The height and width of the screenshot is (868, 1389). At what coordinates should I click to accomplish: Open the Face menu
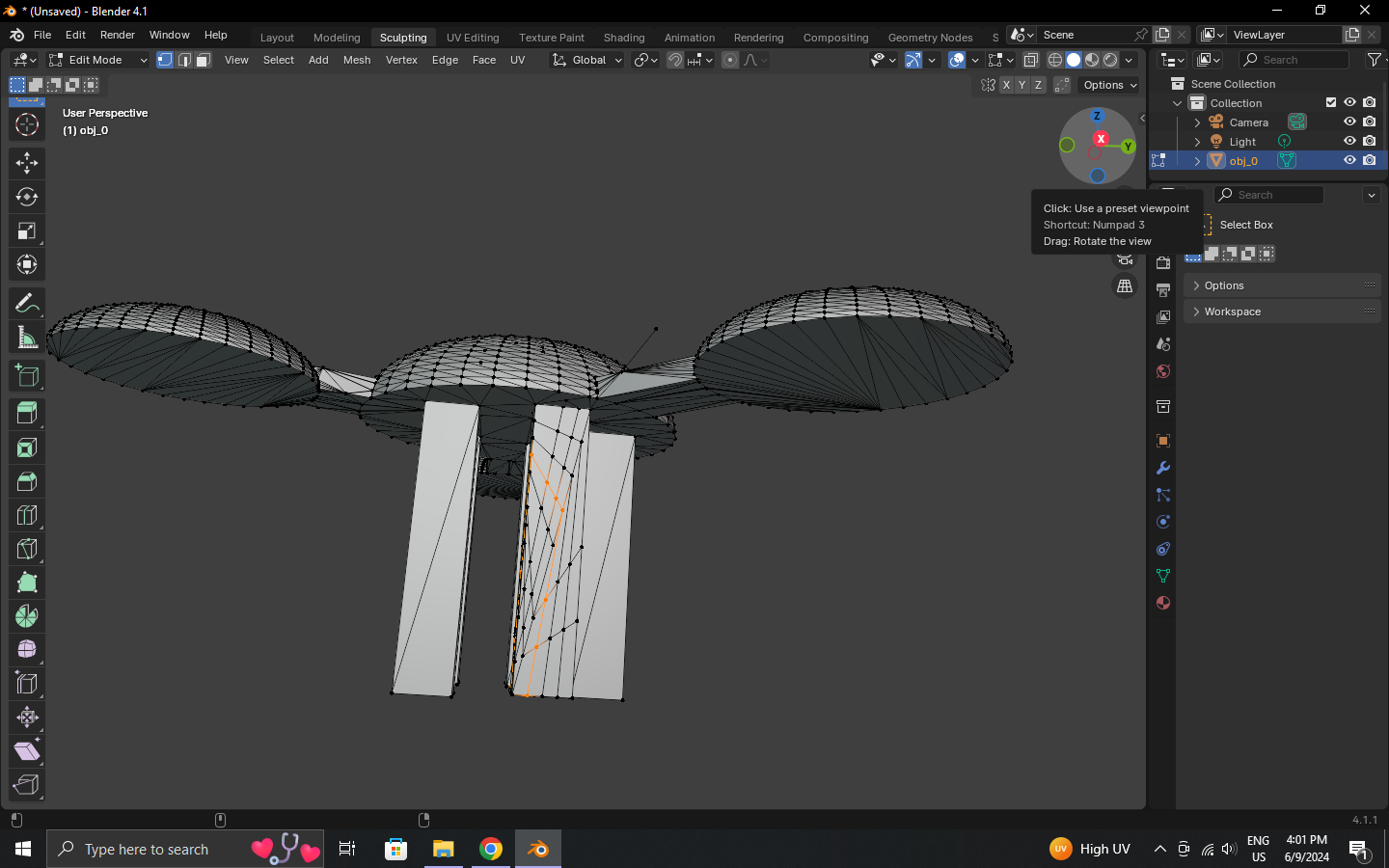484,60
